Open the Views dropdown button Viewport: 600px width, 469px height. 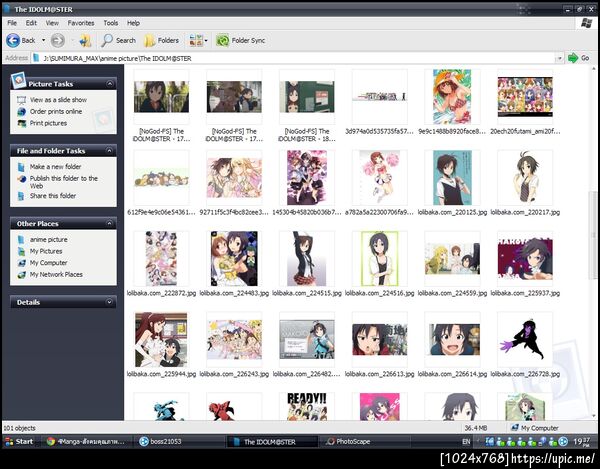point(198,40)
